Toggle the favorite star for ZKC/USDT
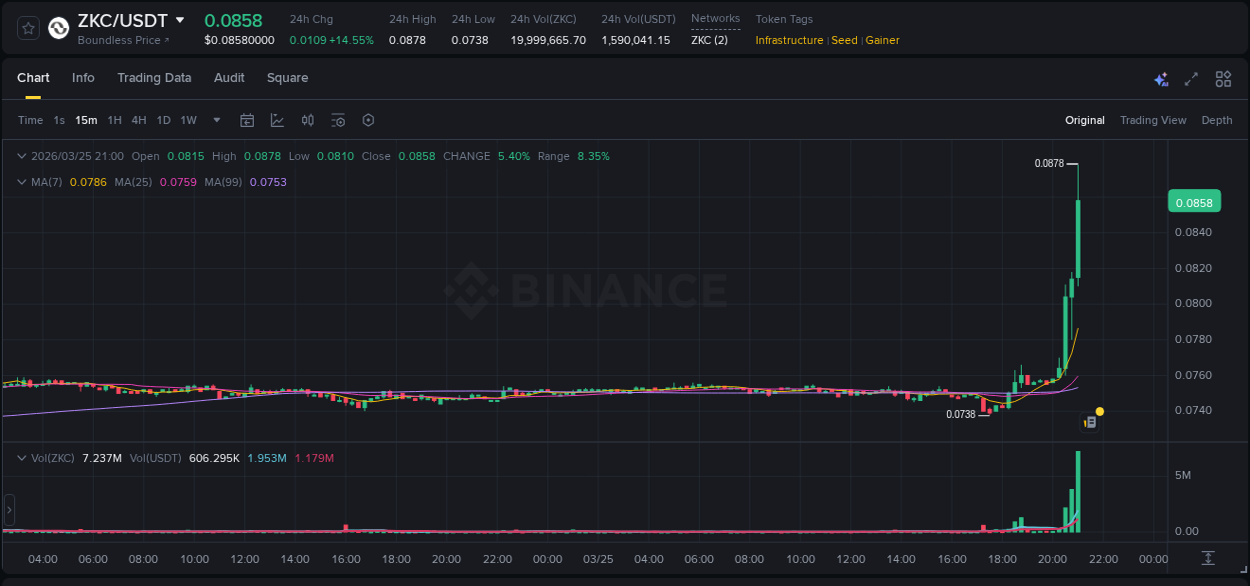 point(27,27)
